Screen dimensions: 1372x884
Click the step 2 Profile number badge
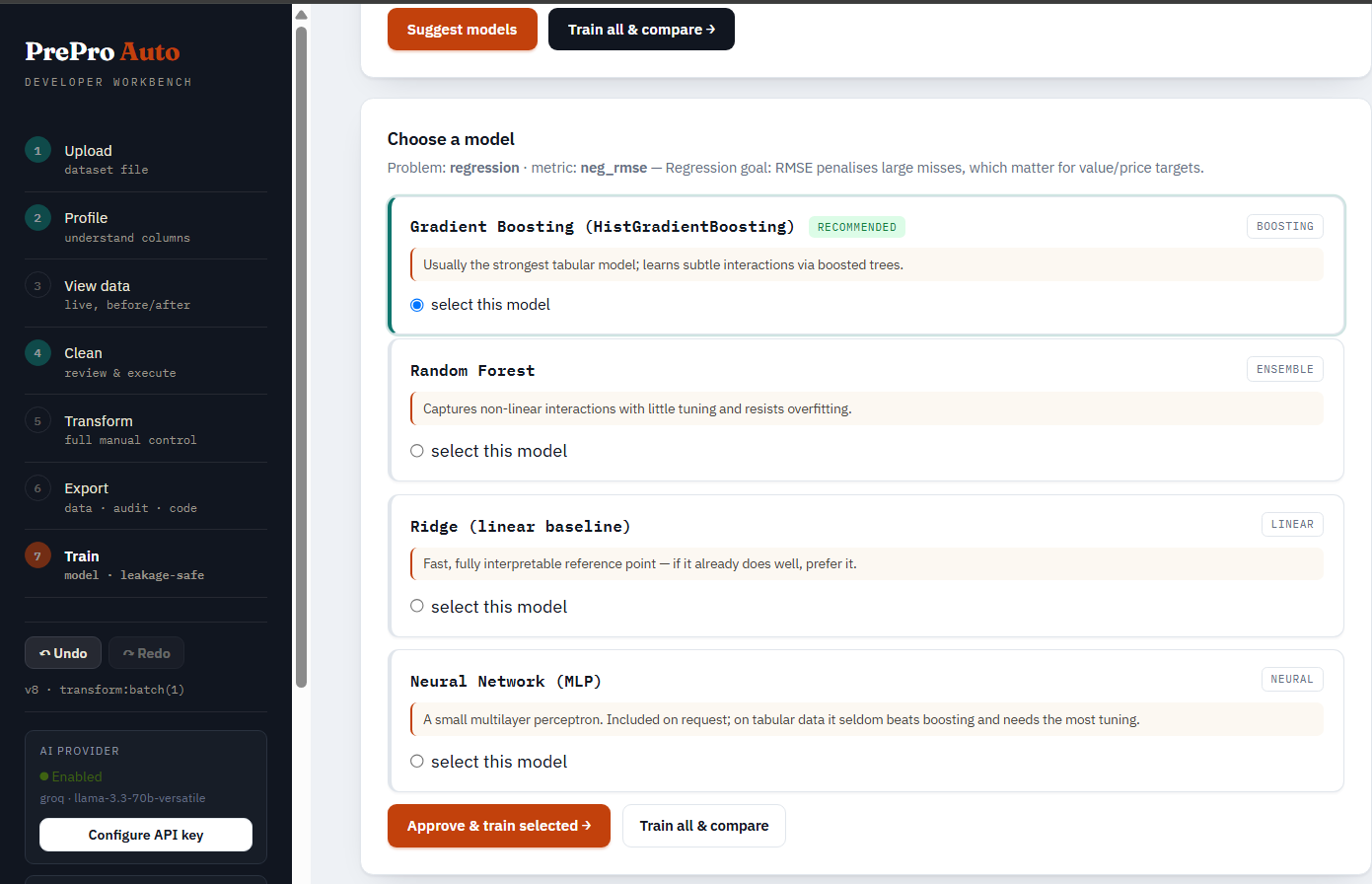click(37, 218)
